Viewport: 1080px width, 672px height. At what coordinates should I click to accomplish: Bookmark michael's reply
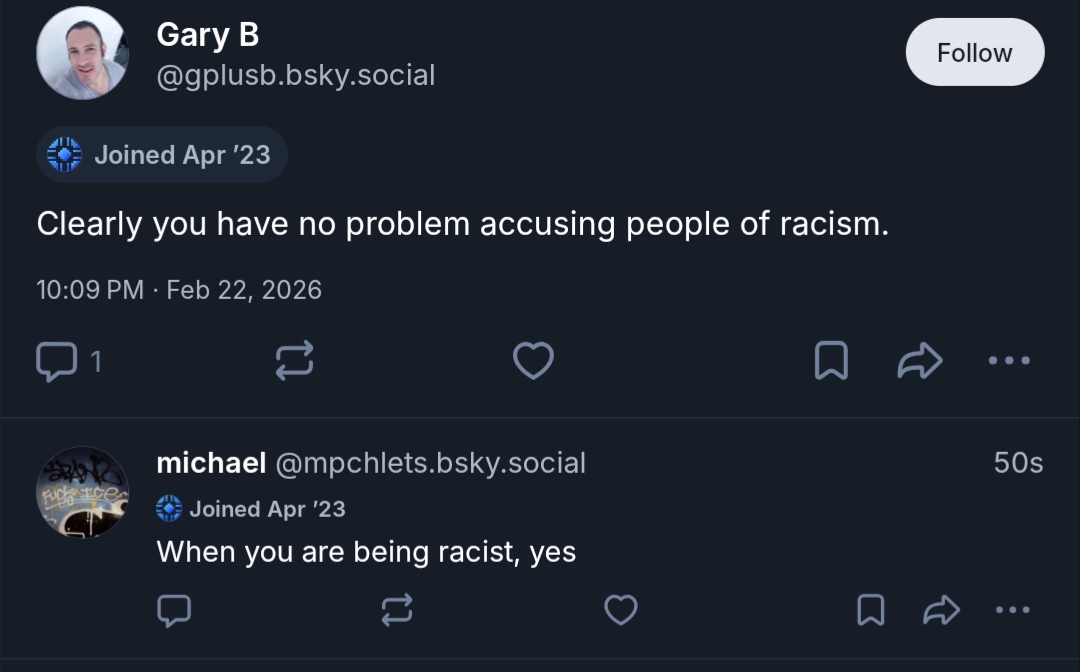point(871,609)
